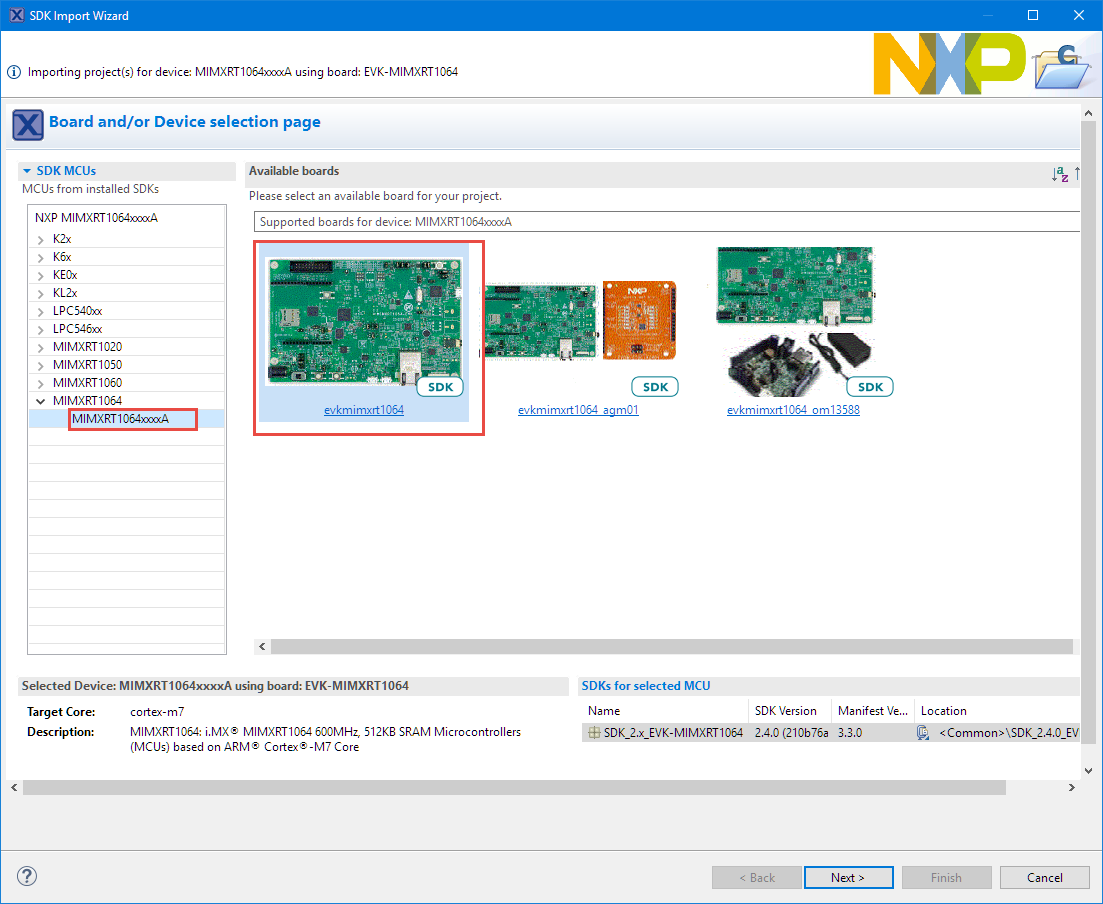Collapse the SDK MCUs section header
Screen dimensions: 1103x904
pos(27,171)
